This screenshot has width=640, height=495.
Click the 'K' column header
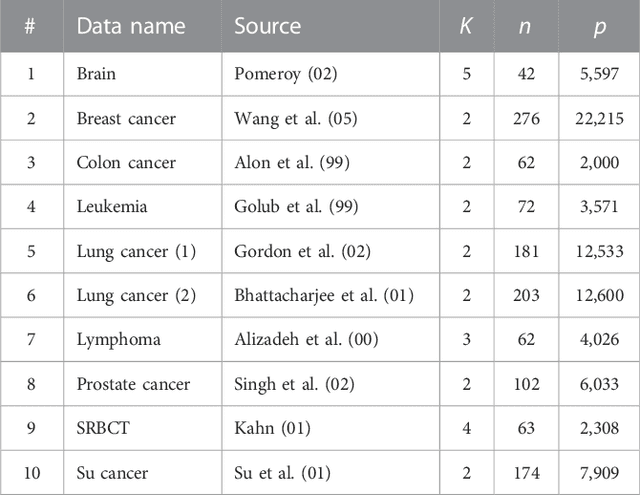click(464, 27)
